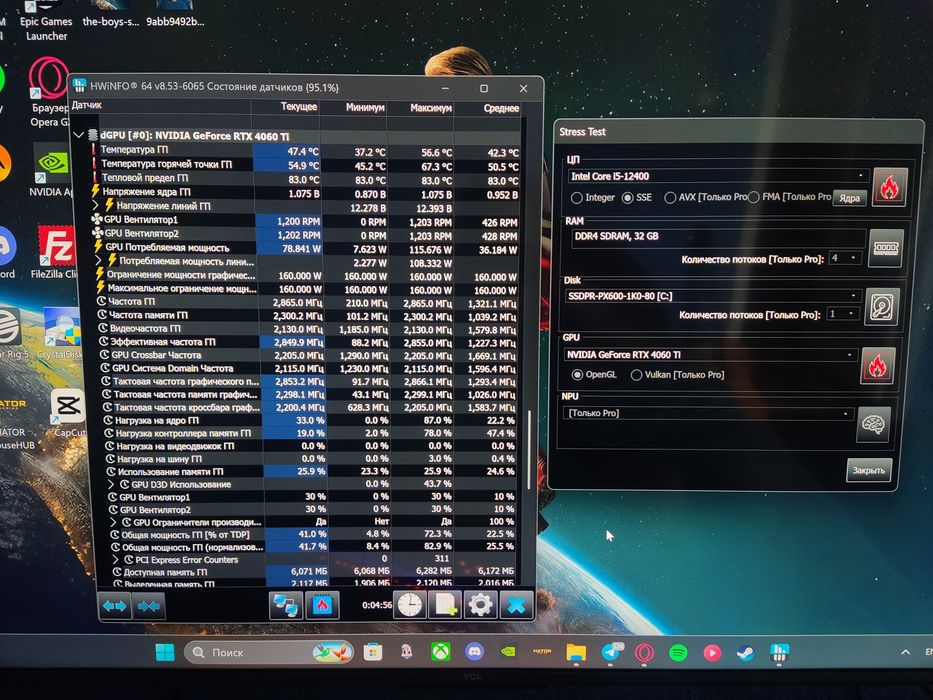Screen dimensions: 933x700
Task: Select the Нагрузка на ядро ГП row
Action: (309, 420)
